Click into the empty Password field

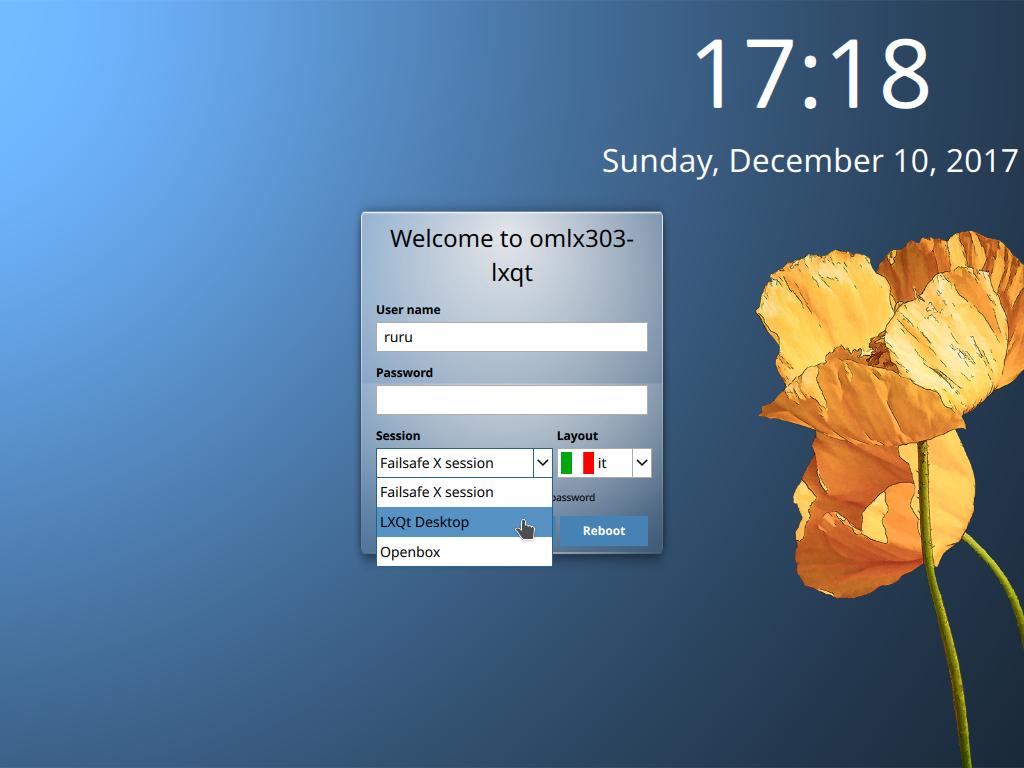pos(511,400)
